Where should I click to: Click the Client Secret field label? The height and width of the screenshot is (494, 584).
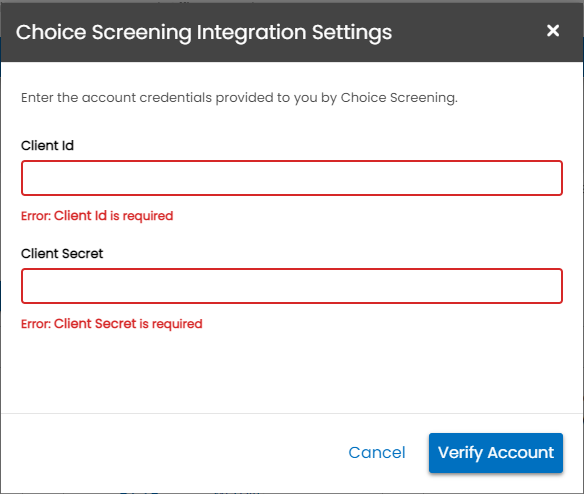(62, 253)
